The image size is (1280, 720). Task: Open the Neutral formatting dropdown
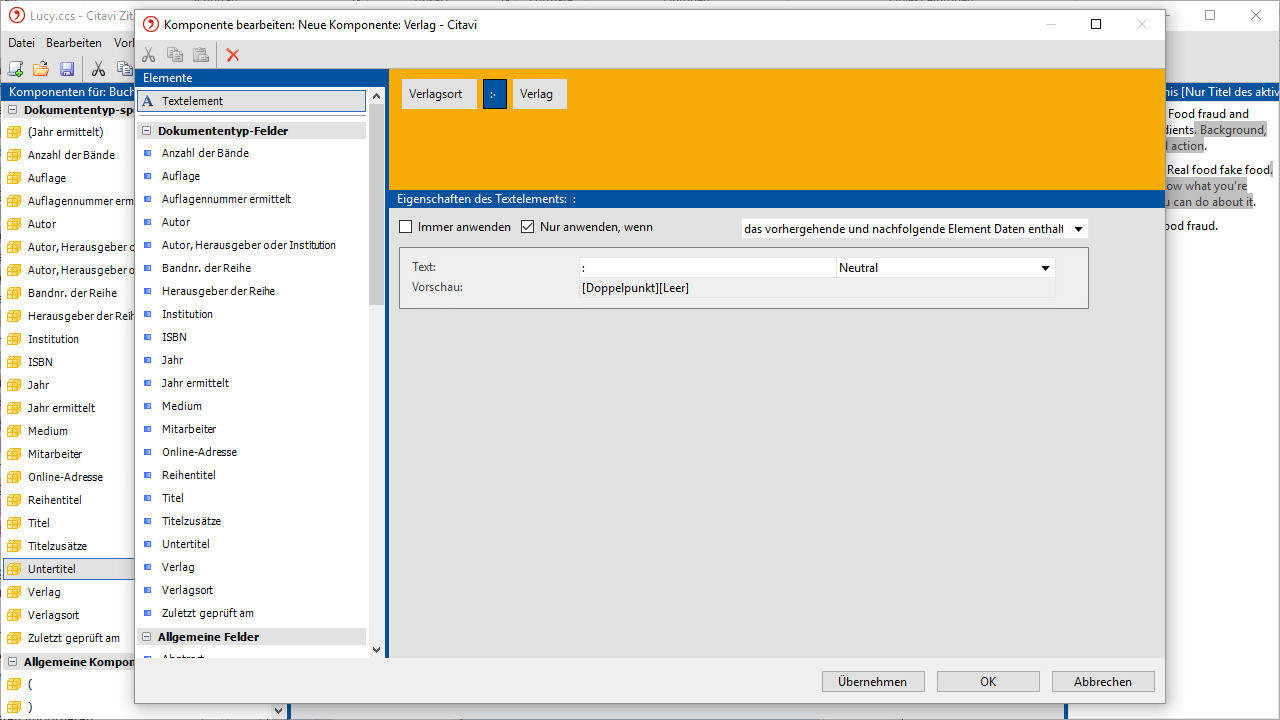coord(1045,268)
